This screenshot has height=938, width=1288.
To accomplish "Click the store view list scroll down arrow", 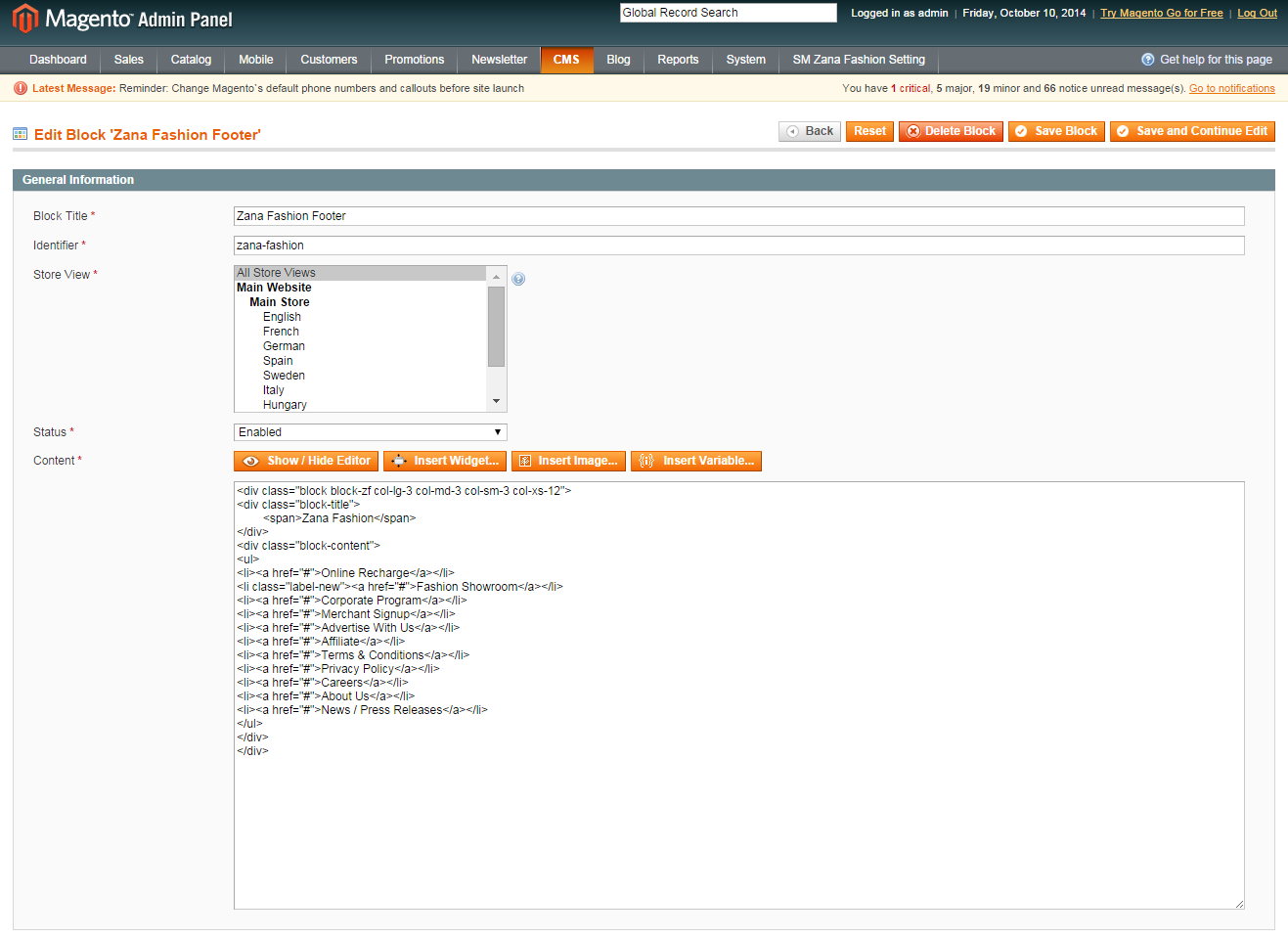I will point(496,401).
